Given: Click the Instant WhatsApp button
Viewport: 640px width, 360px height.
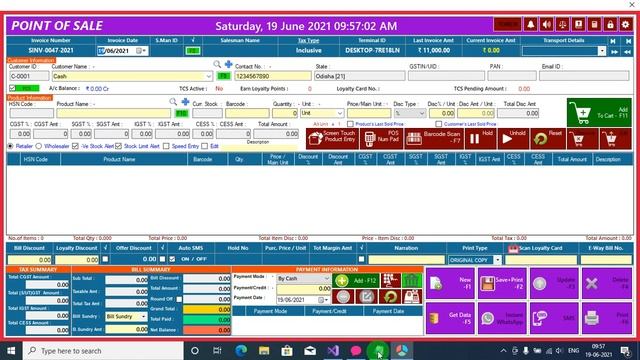Looking at the screenshot, I should click(x=502, y=318).
